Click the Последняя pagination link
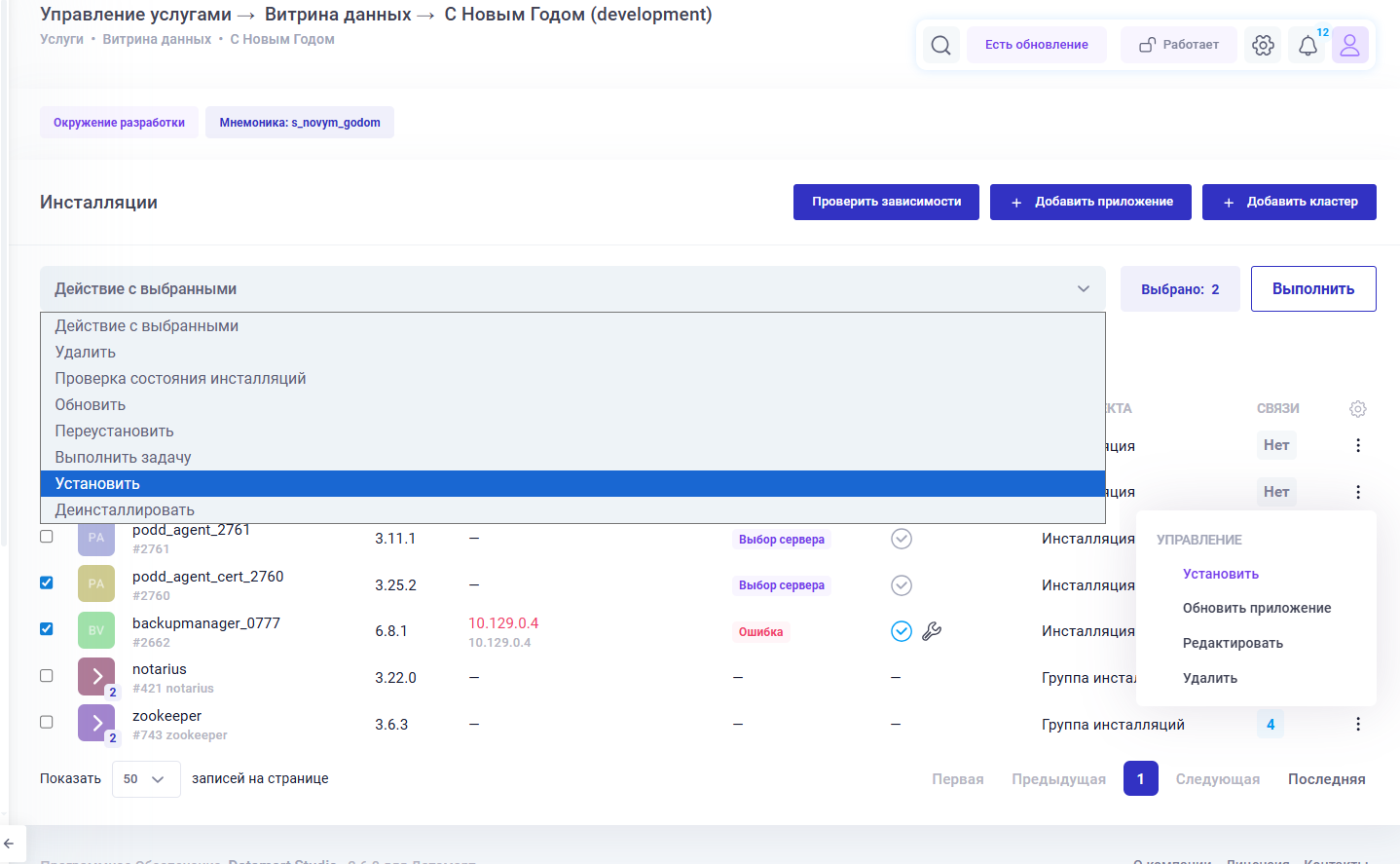1400x864 pixels. tap(1326, 779)
